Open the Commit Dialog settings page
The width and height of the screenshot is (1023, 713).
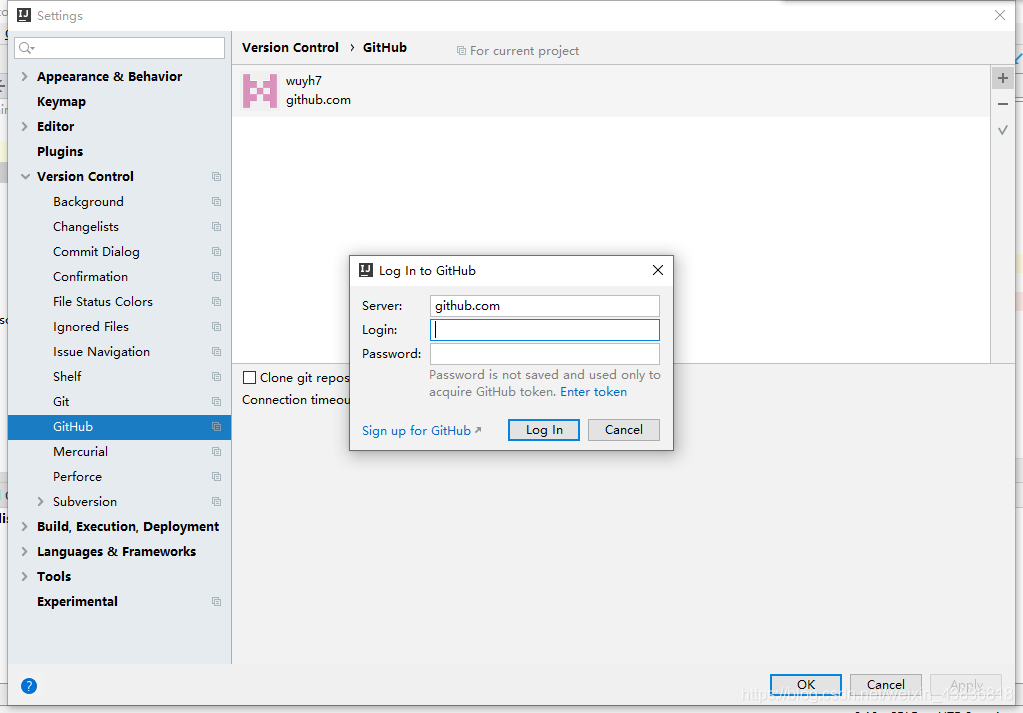[96, 252]
